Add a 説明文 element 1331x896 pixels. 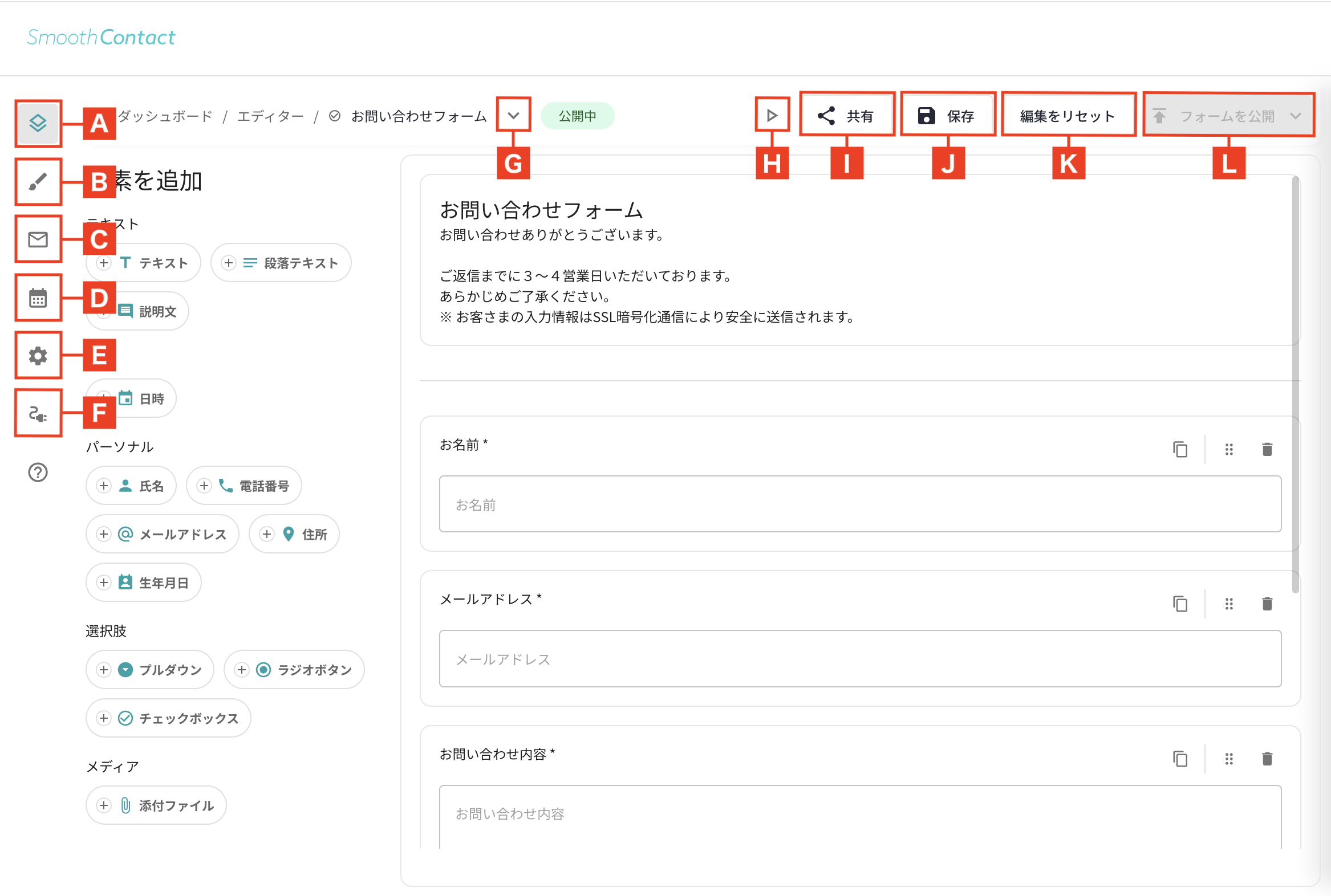[x=137, y=311]
